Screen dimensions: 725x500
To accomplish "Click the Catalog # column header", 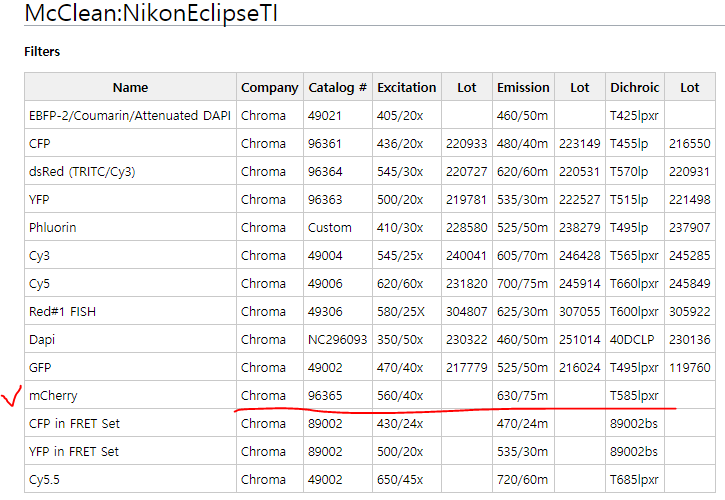I will (x=337, y=87).
